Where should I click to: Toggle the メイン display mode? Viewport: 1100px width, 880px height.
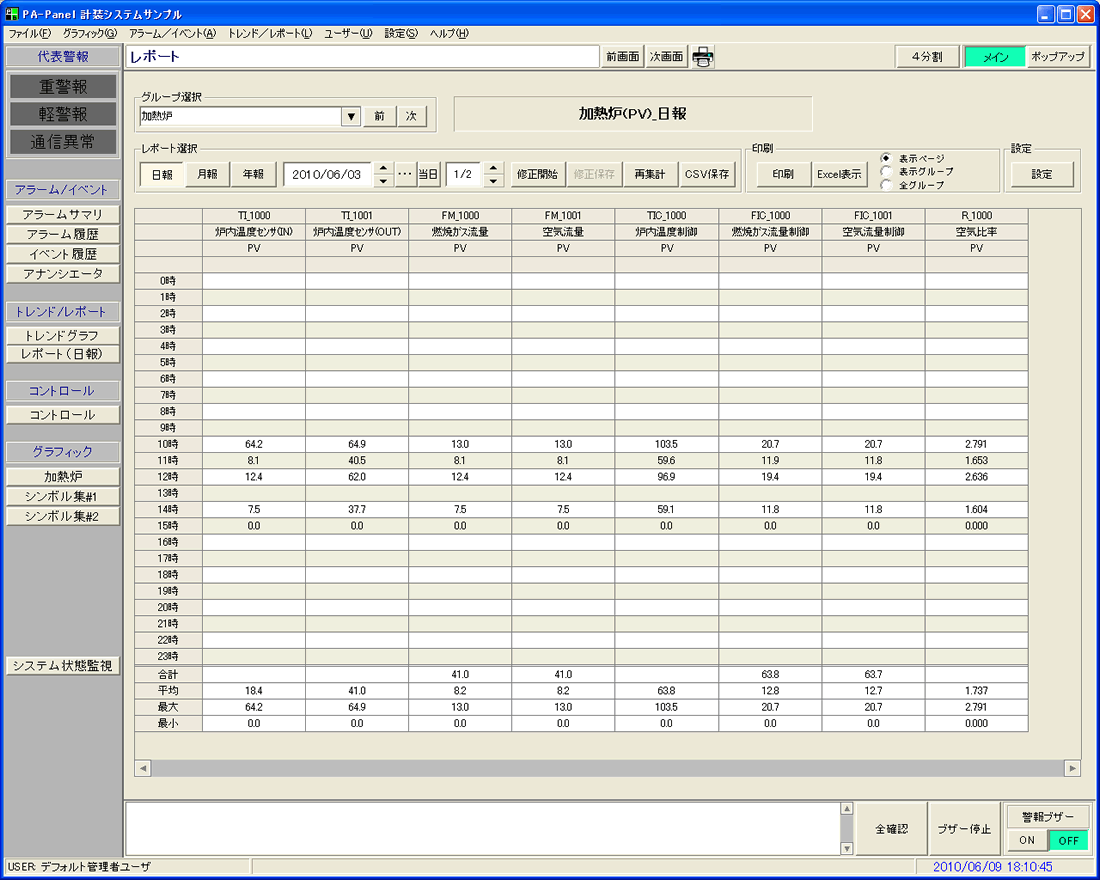coord(995,57)
